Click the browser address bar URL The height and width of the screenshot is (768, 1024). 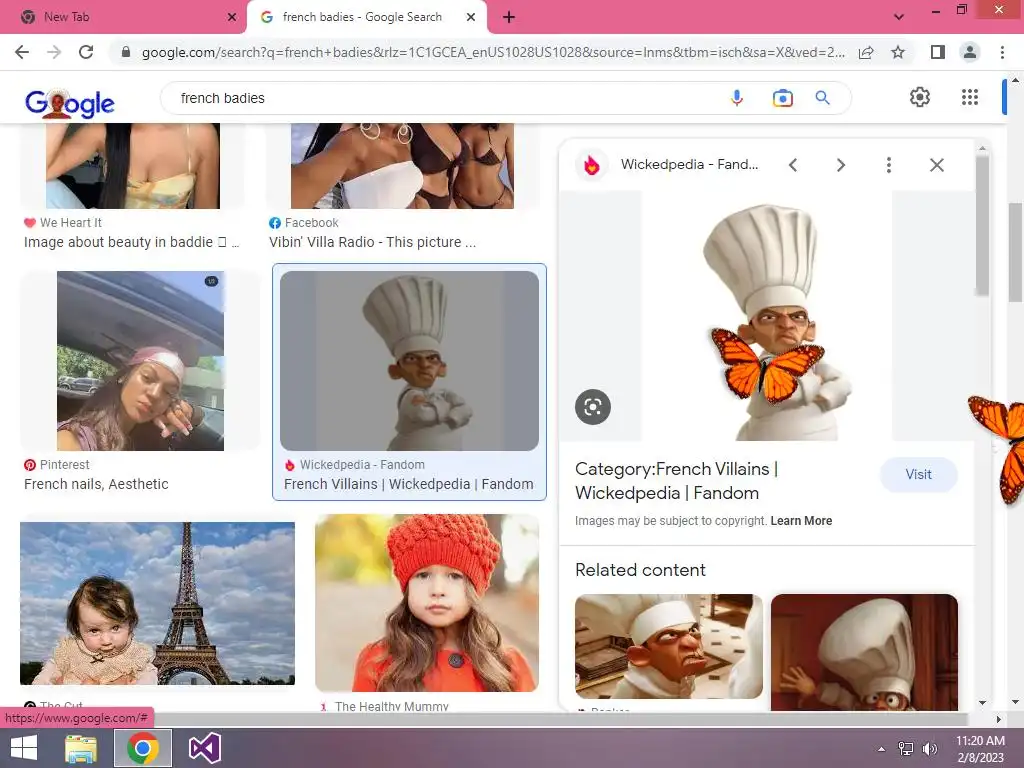[x=493, y=52]
